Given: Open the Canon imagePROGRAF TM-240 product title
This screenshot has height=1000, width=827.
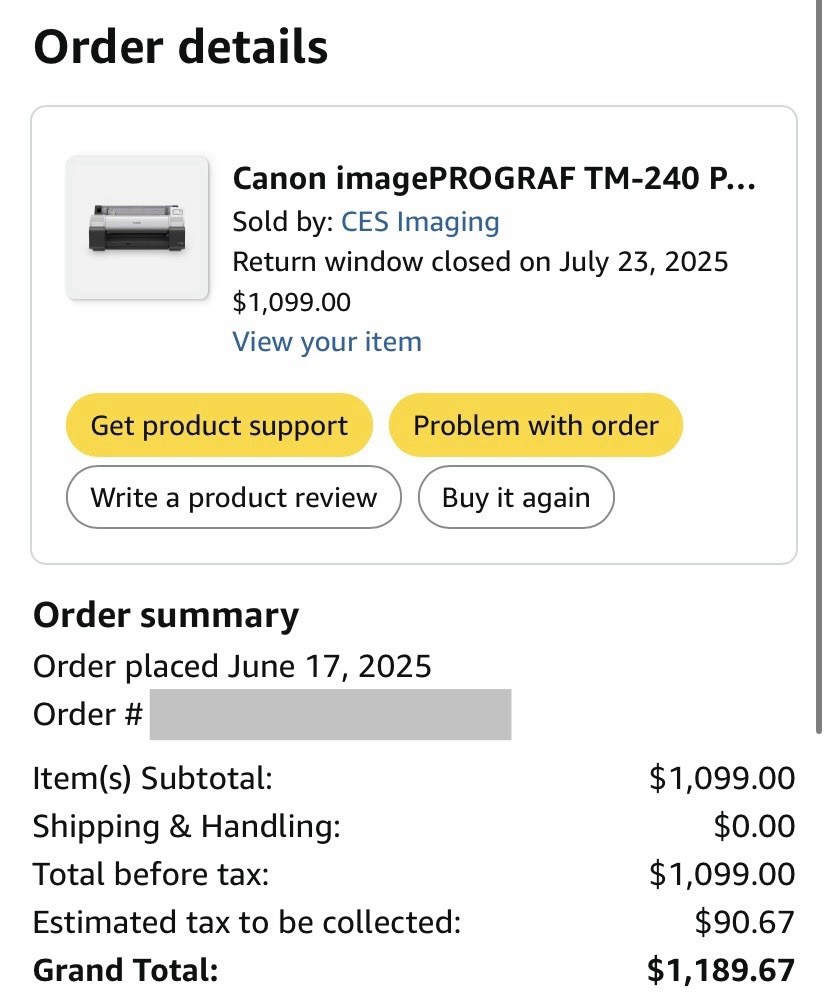Looking at the screenshot, I should tap(494, 179).
